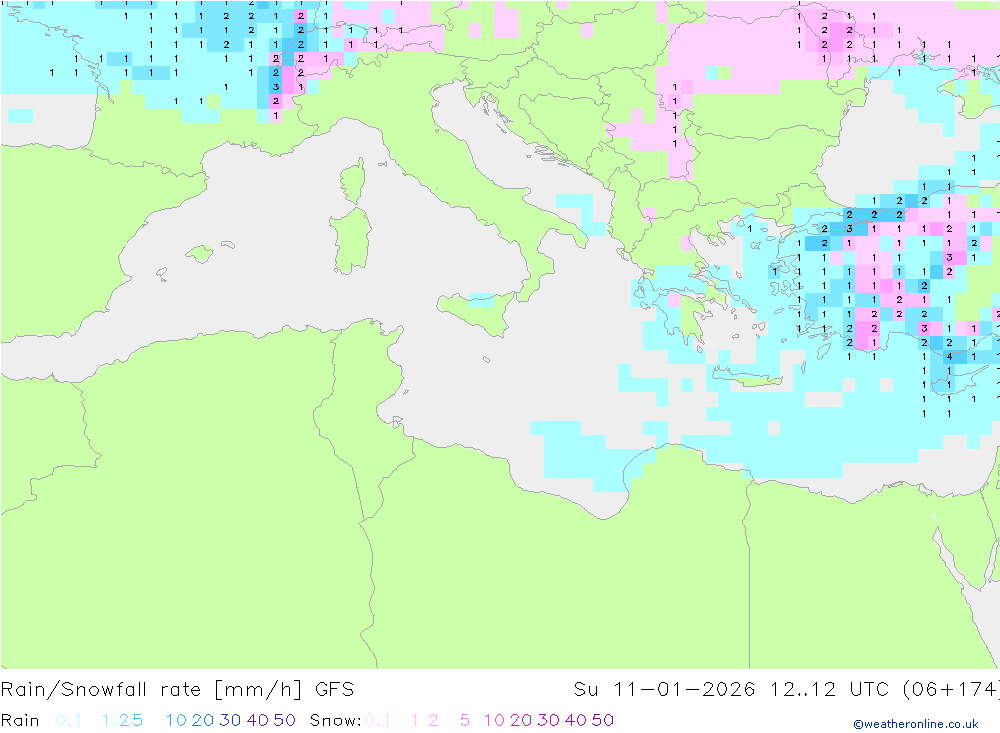The image size is (1000, 733).
Task: Click the 'Rain' legend label
Action: [x=20, y=720]
